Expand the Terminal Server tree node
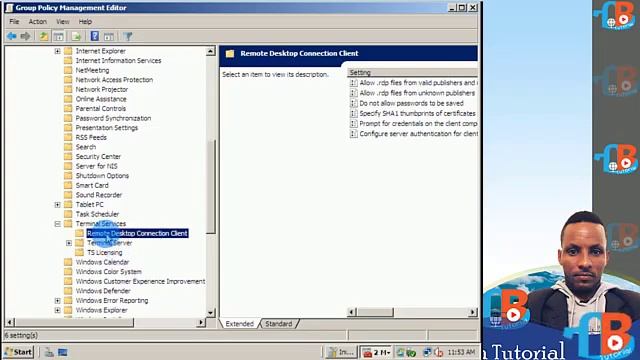This screenshot has width=640, height=360. [x=69, y=243]
